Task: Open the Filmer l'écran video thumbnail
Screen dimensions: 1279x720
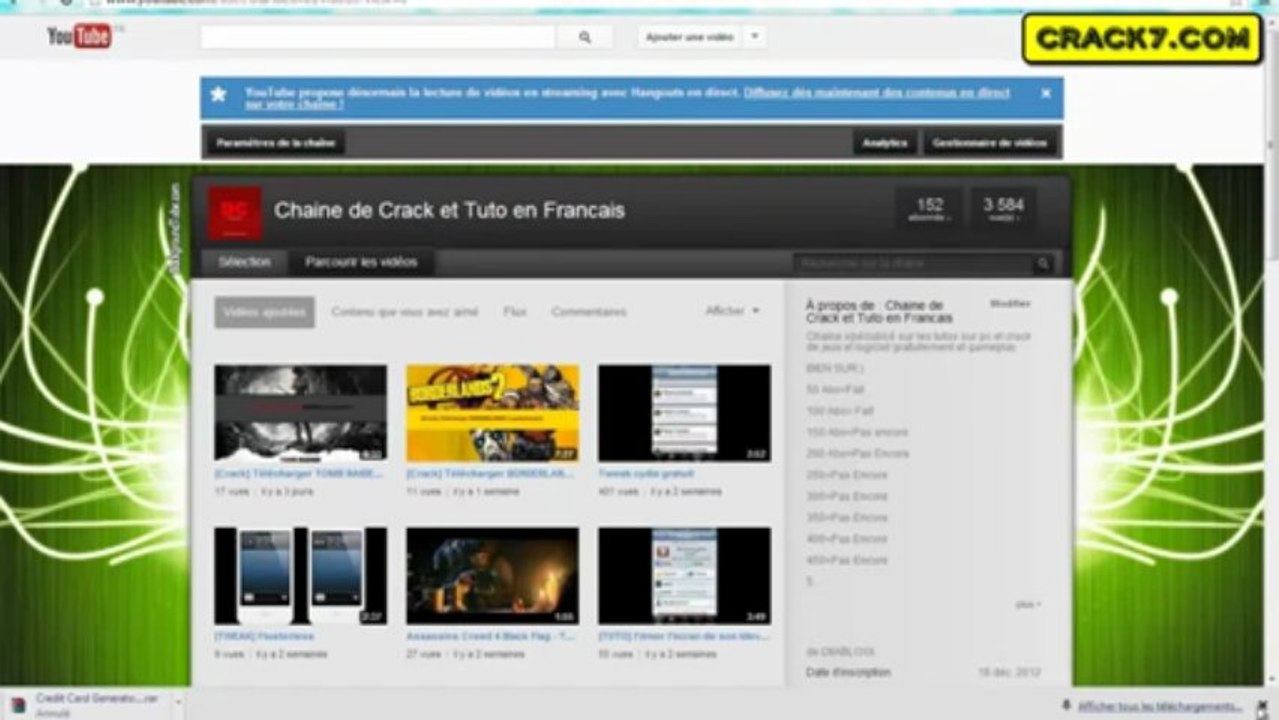Action: pyautogui.click(x=684, y=576)
